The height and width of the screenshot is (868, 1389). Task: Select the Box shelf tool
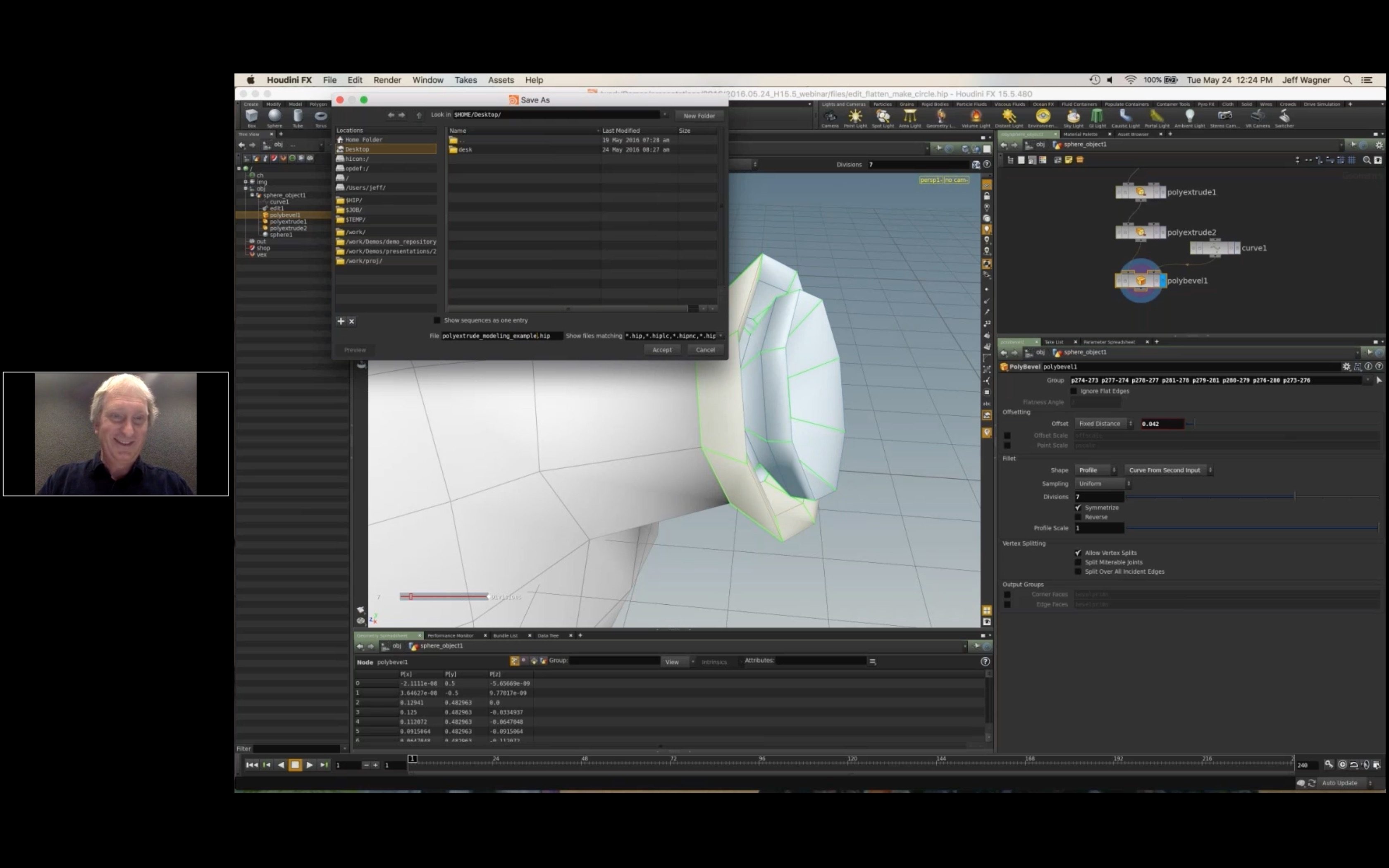click(x=251, y=118)
